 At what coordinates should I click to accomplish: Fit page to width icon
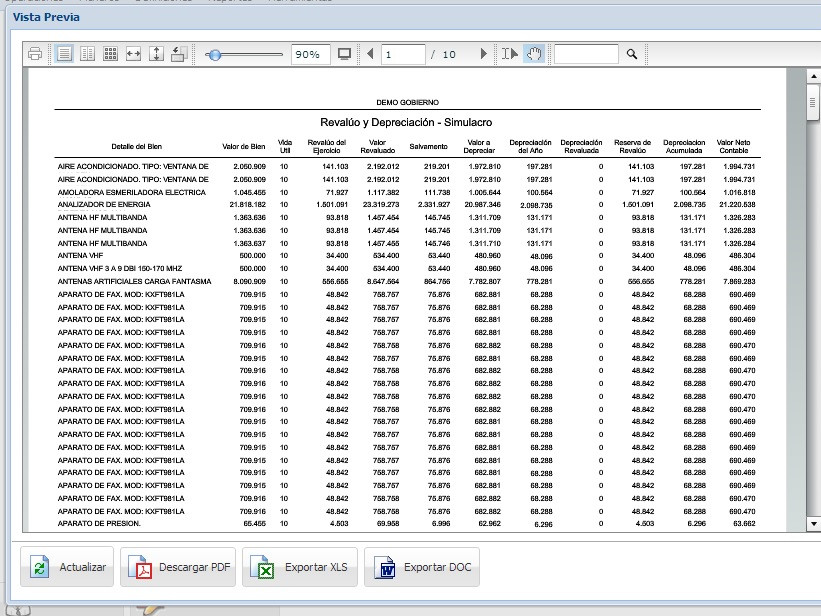tap(134, 54)
